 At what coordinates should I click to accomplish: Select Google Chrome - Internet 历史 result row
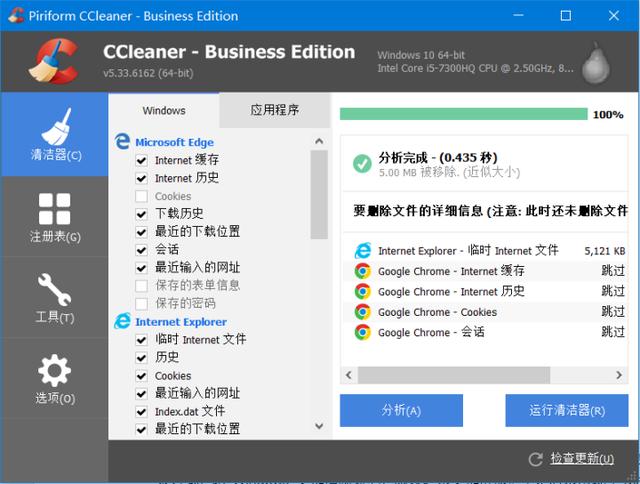click(485, 291)
